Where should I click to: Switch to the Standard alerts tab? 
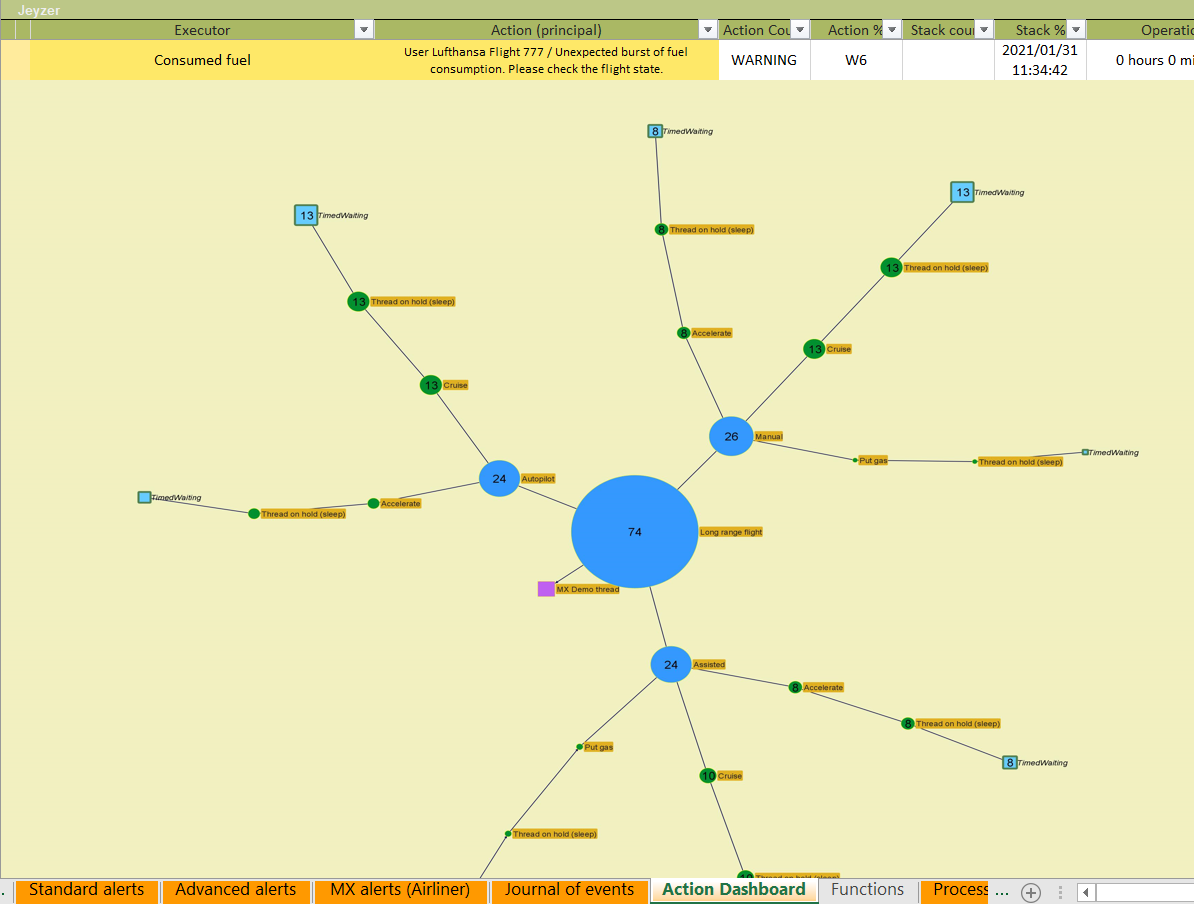[x=86, y=890]
